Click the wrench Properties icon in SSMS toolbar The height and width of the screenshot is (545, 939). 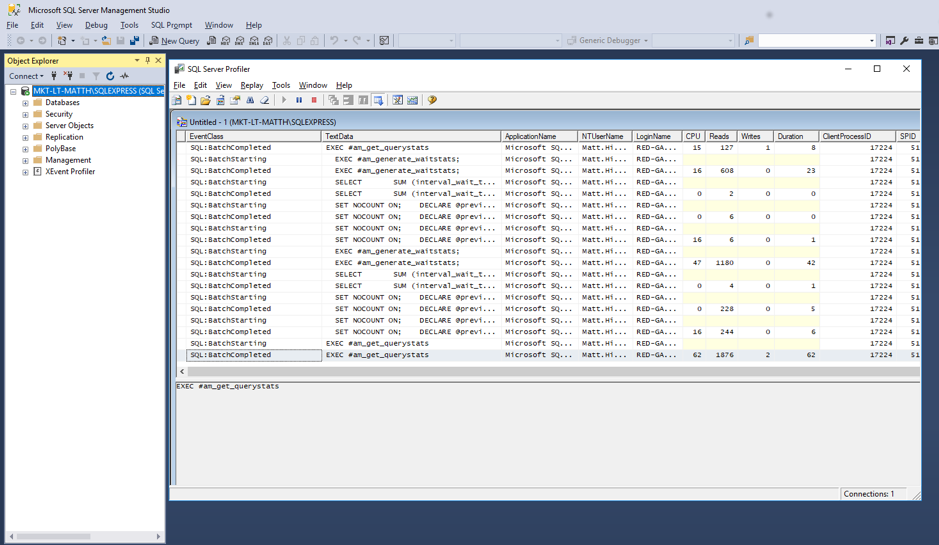click(904, 41)
